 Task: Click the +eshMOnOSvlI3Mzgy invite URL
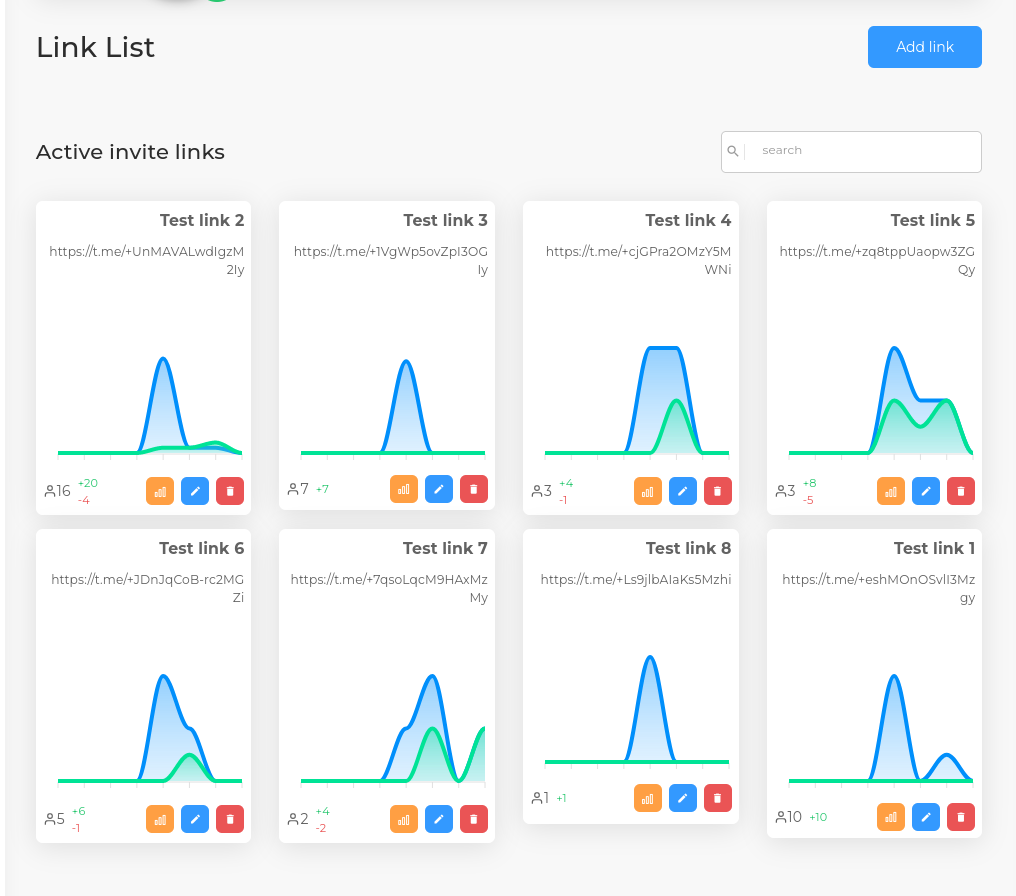[879, 588]
